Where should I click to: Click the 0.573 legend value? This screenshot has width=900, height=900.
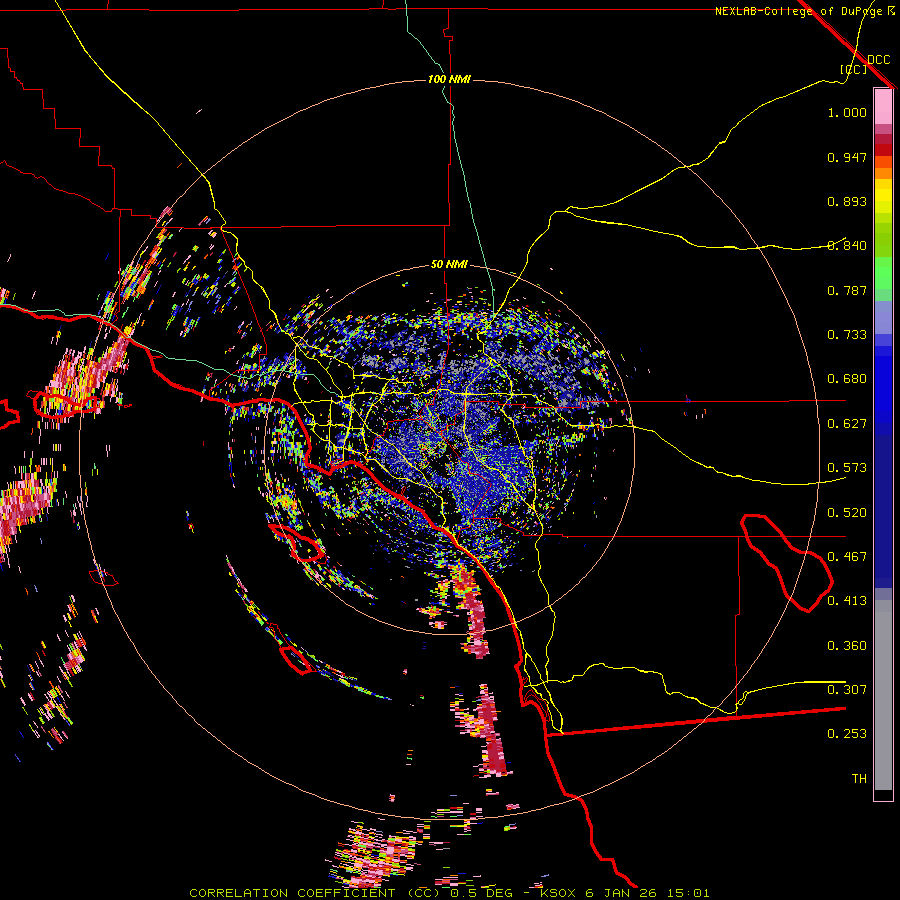point(847,468)
